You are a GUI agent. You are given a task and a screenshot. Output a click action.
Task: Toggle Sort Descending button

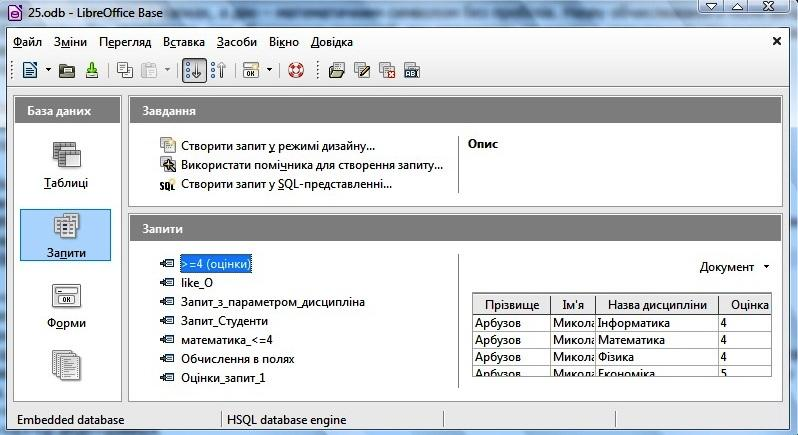click(218, 70)
